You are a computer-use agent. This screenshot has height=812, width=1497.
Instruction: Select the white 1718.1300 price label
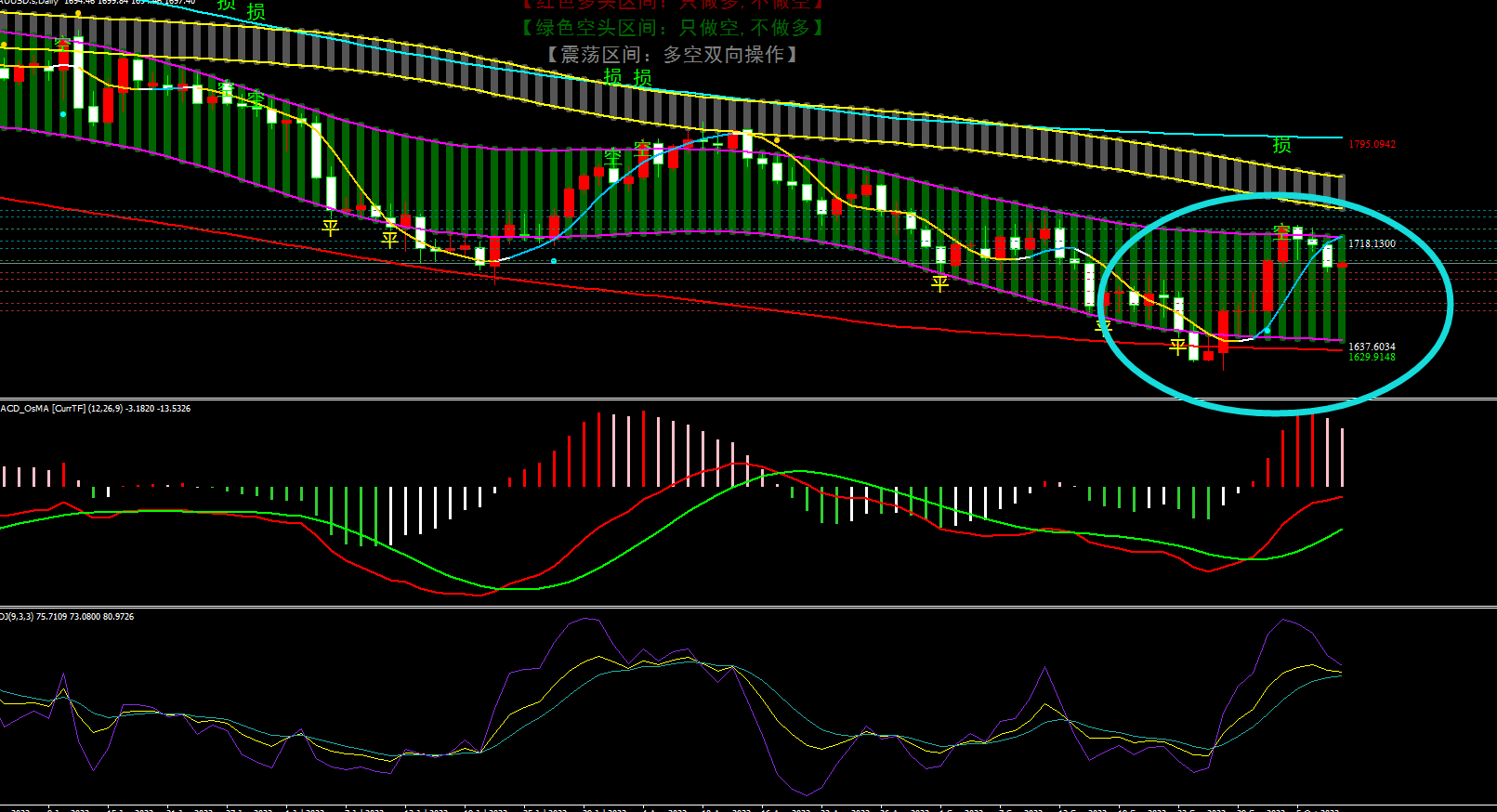1372,243
